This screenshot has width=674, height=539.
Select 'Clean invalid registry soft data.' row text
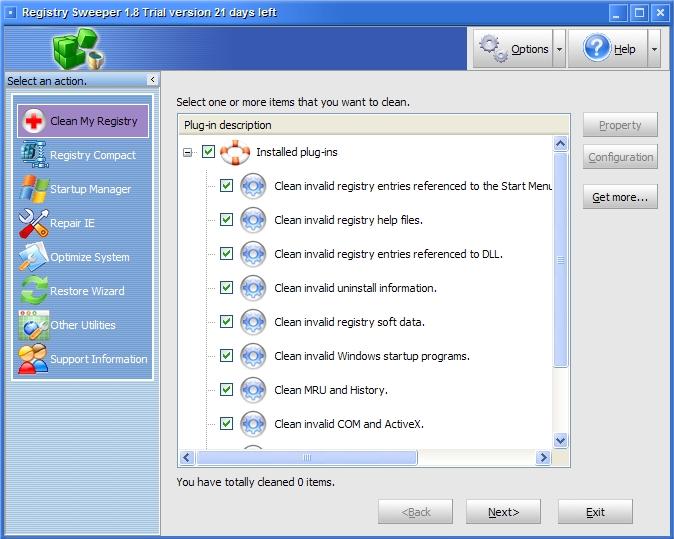click(x=349, y=322)
